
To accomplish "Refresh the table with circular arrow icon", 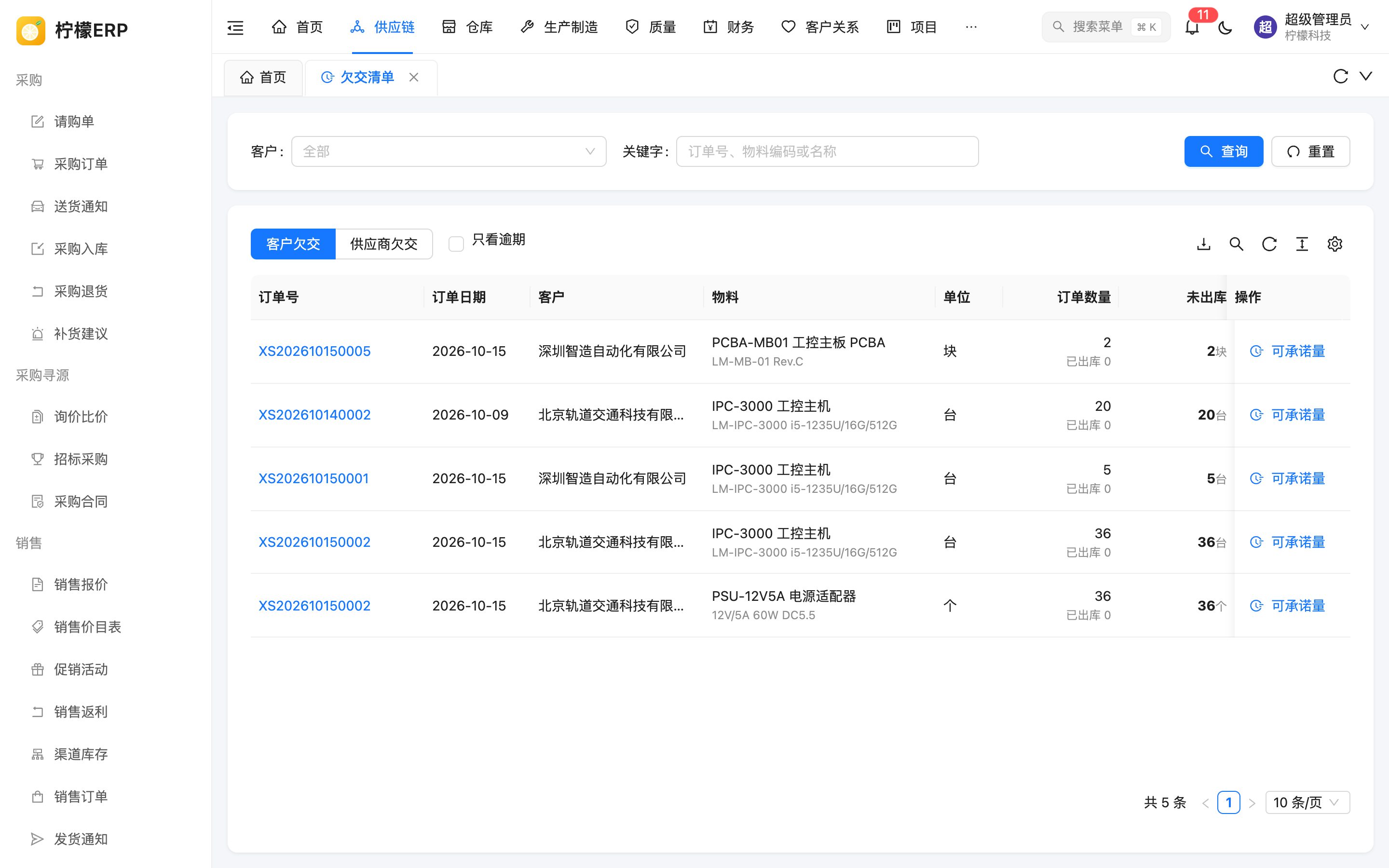I will pyautogui.click(x=1269, y=244).
